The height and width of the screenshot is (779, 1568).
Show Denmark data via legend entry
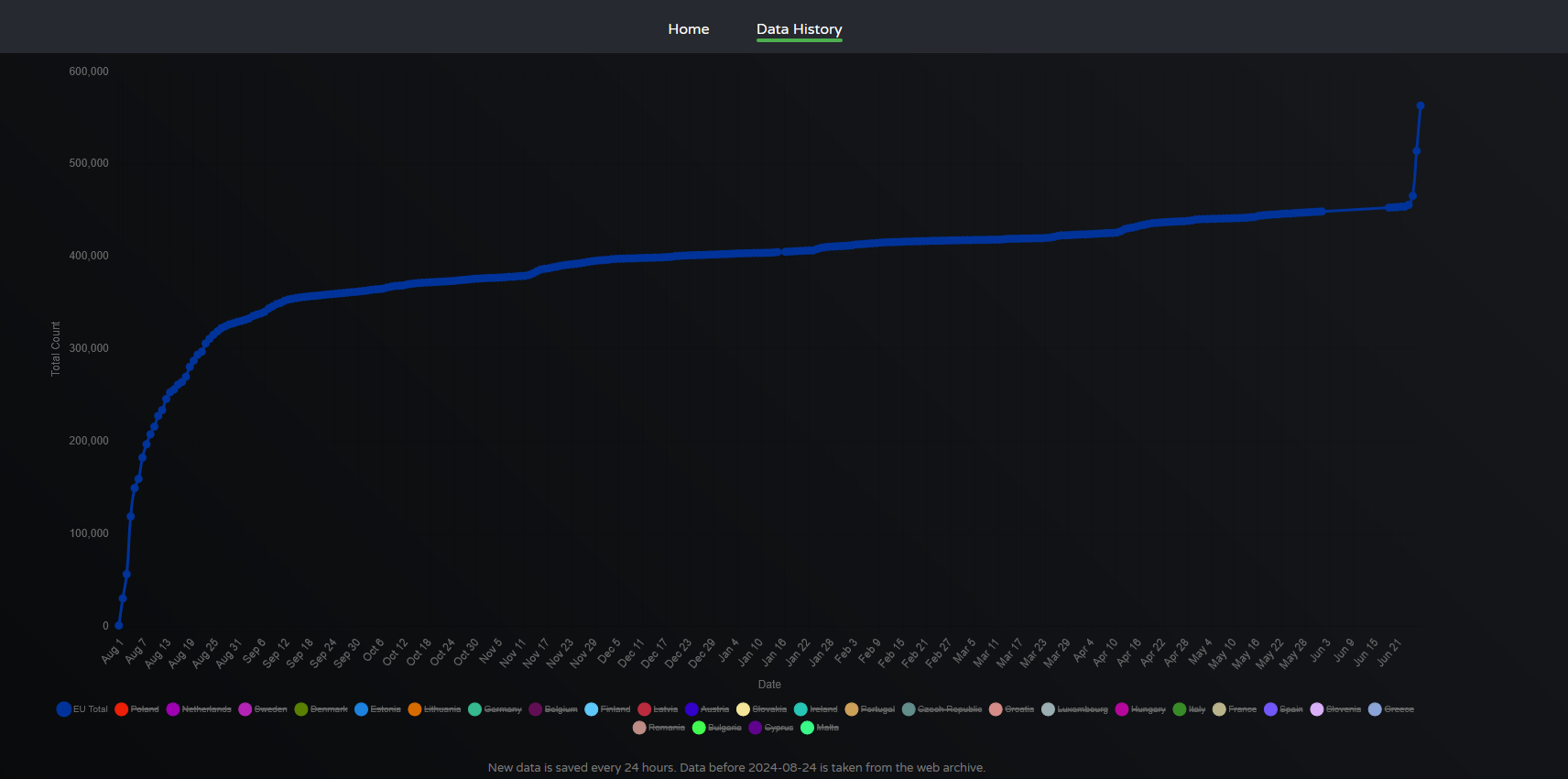tap(321, 709)
